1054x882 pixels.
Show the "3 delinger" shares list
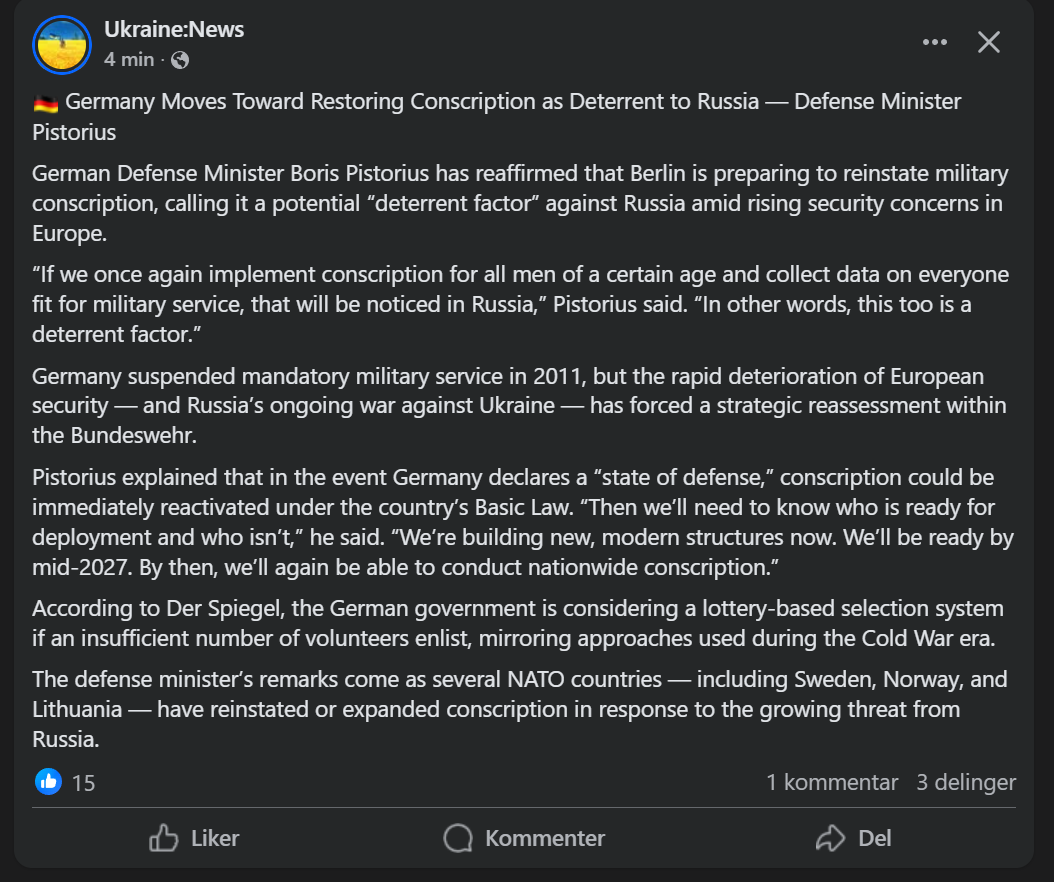[x=966, y=782]
